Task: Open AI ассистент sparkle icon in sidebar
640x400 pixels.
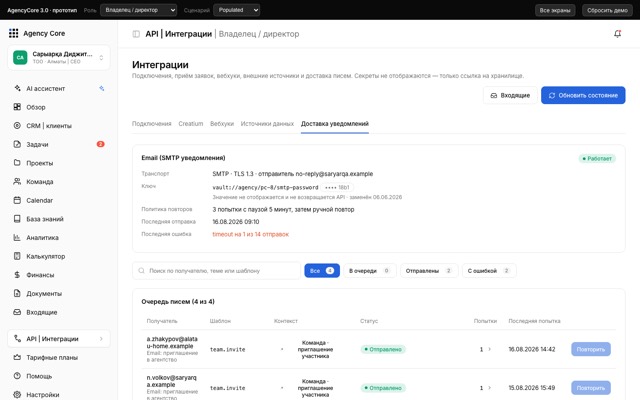Action: pos(17,88)
